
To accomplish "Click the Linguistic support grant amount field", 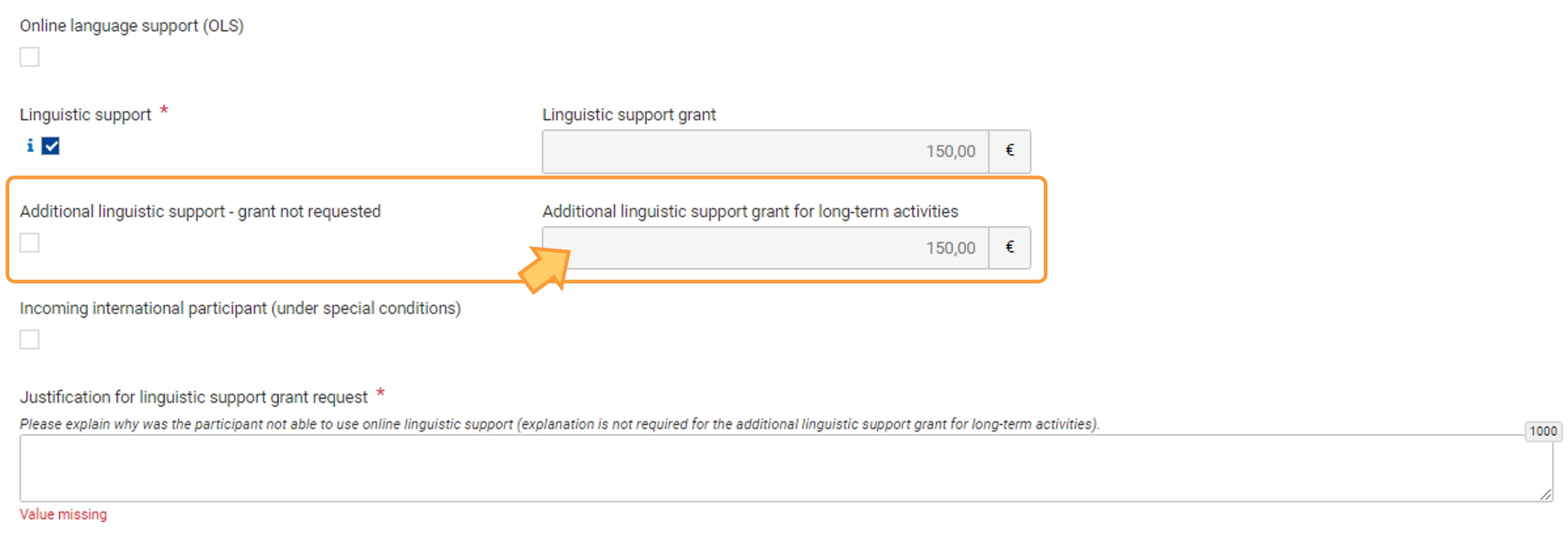I will pyautogui.click(x=765, y=152).
